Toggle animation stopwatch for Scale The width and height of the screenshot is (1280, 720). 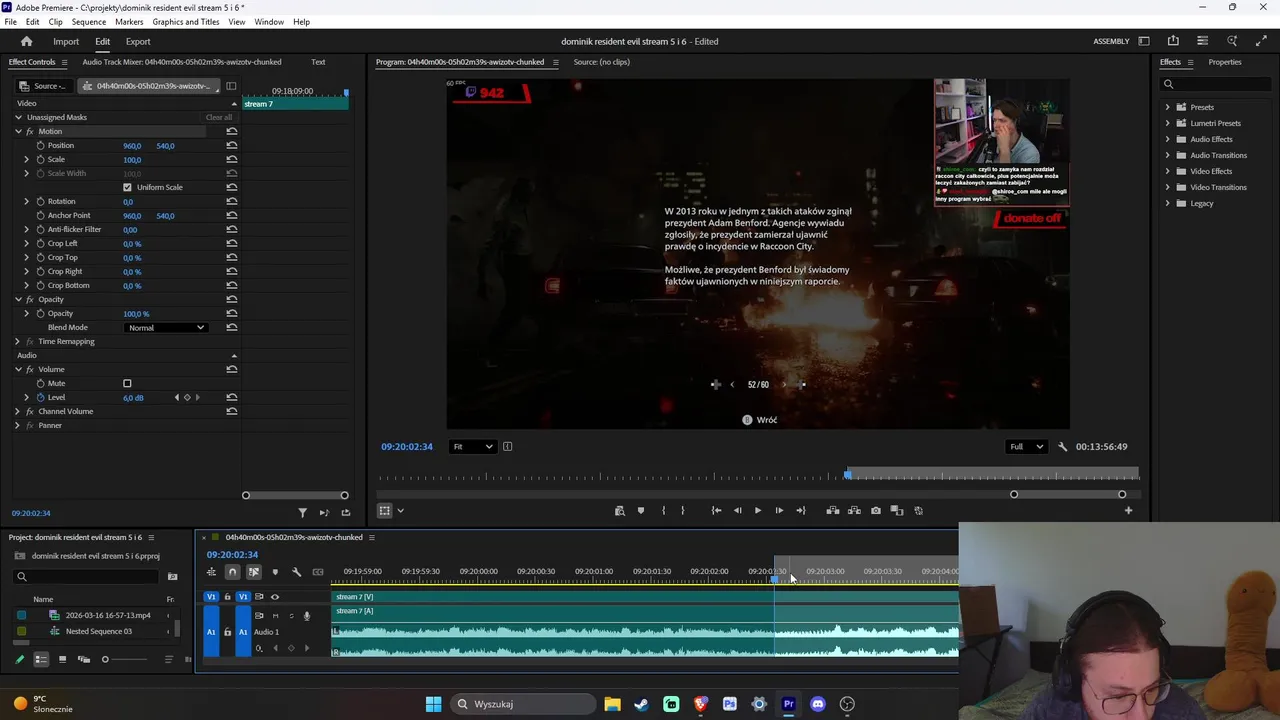point(41,160)
